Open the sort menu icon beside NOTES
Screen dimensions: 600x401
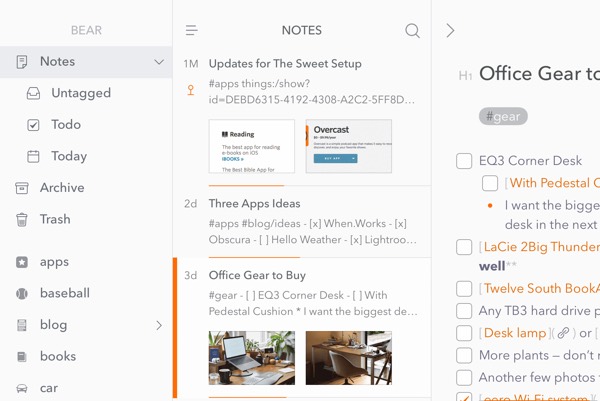(x=192, y=30)
